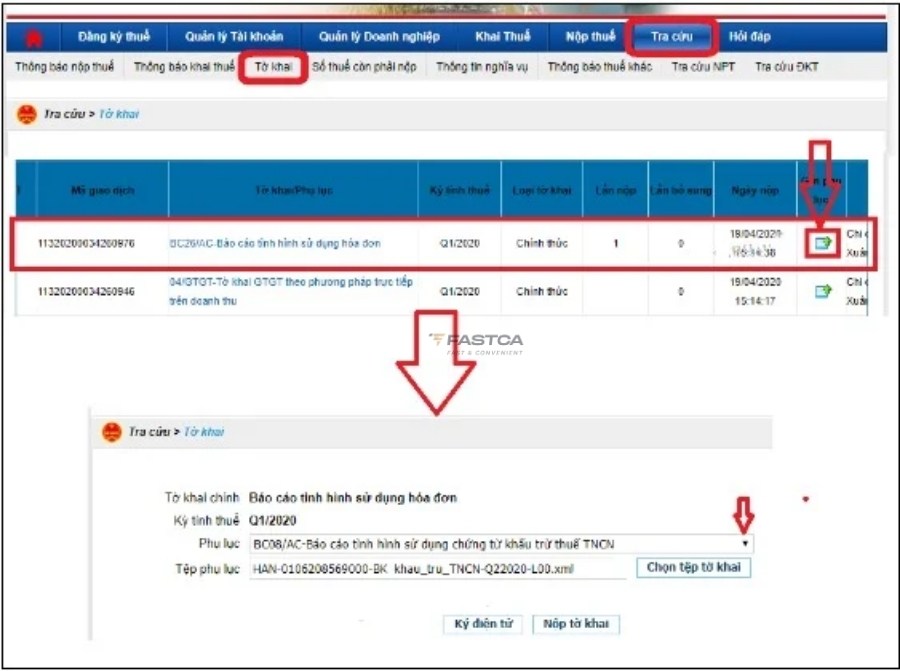Viewport: 900px width, 671px height.
Task: Open Quản lý Tài khoản menu
Action: [233, 37]
